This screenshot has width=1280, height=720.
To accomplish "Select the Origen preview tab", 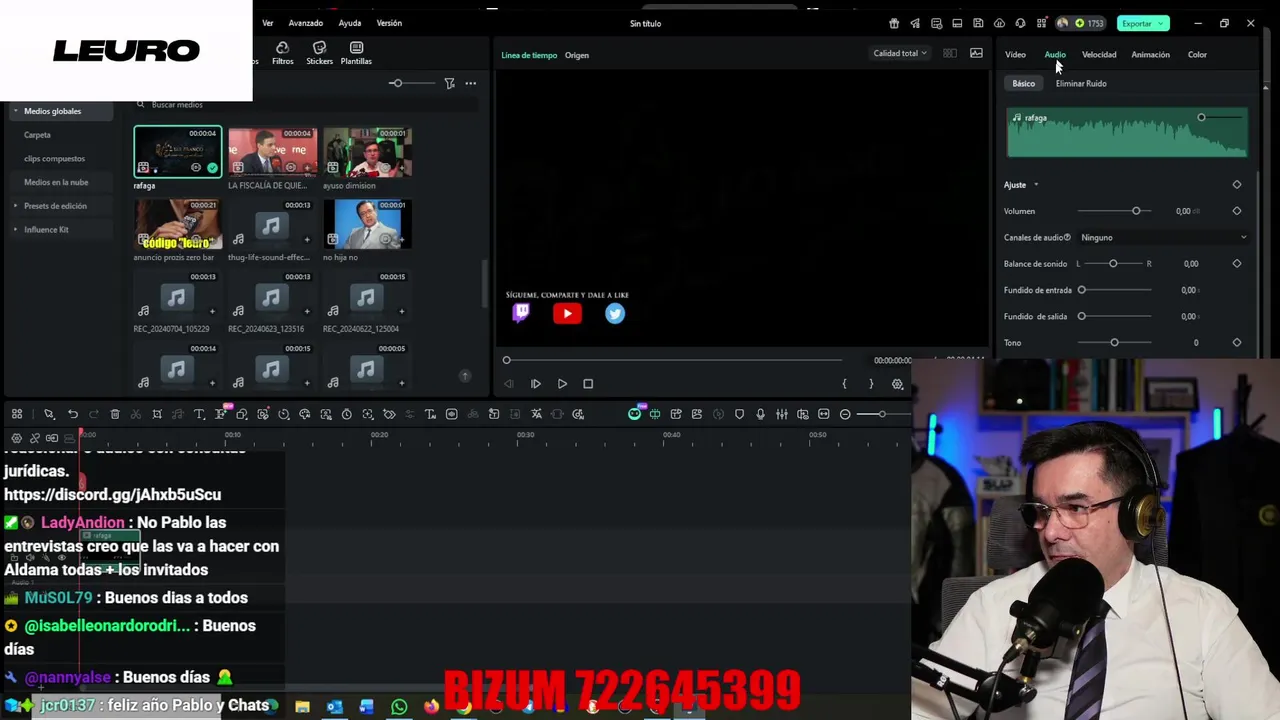I will tap(577, 55).
